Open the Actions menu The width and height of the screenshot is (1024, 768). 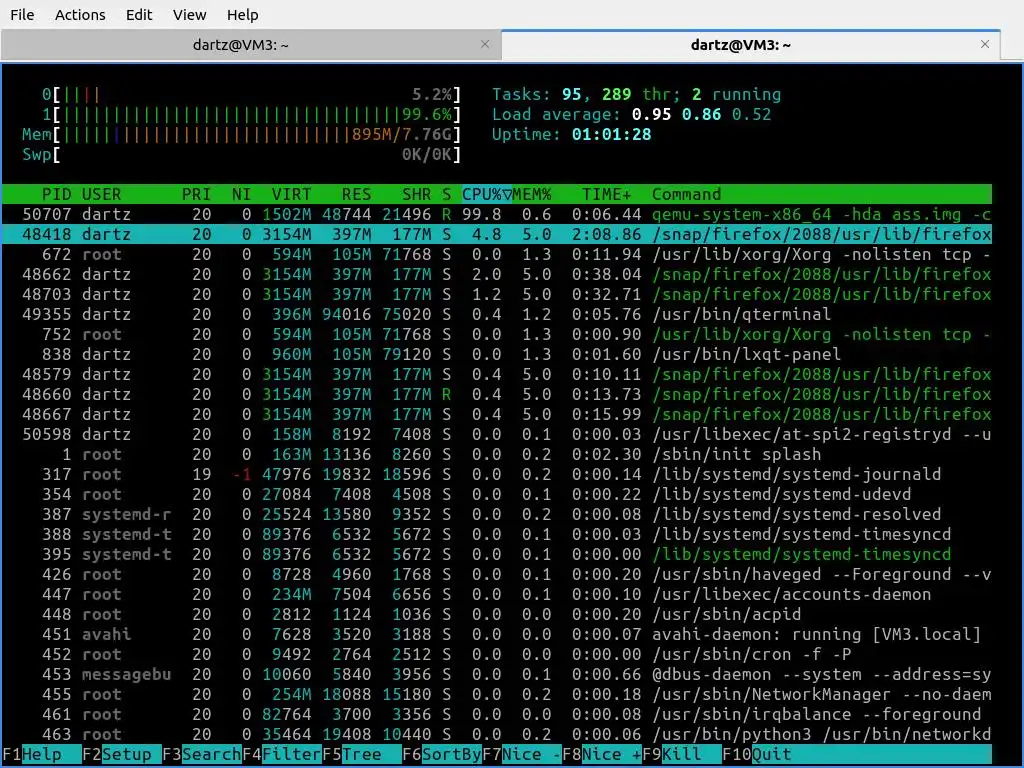80,14
